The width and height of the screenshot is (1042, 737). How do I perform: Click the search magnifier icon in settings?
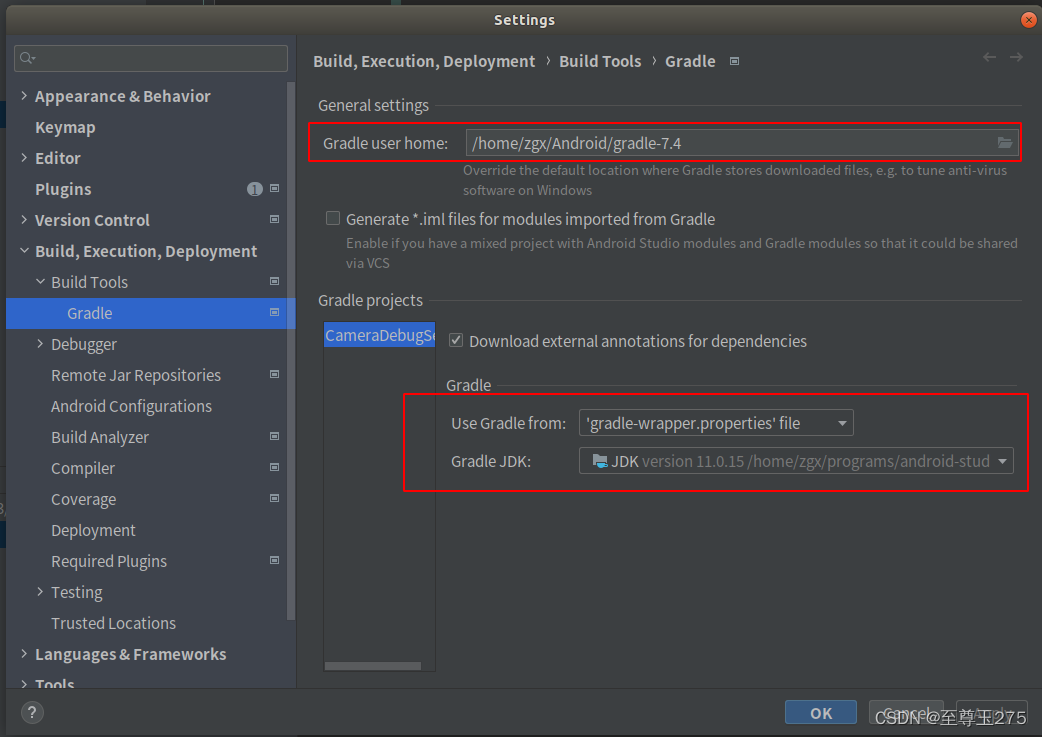[27, 58]
